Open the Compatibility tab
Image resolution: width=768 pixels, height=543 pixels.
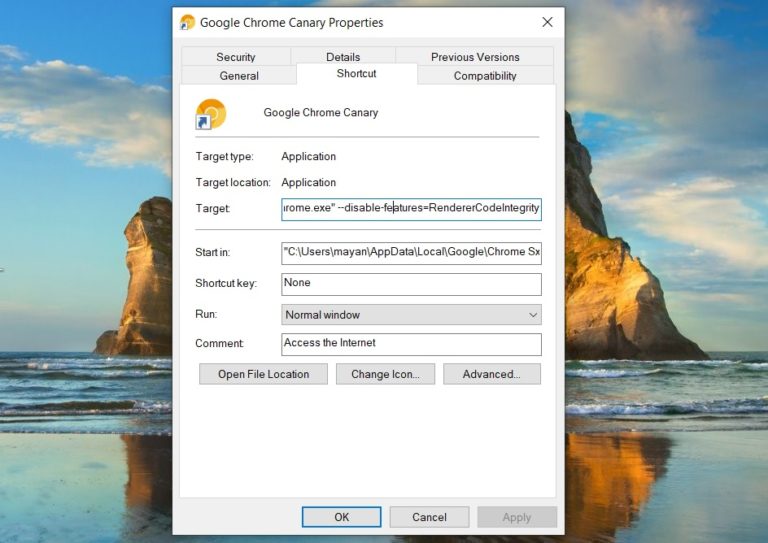(485, 75)
